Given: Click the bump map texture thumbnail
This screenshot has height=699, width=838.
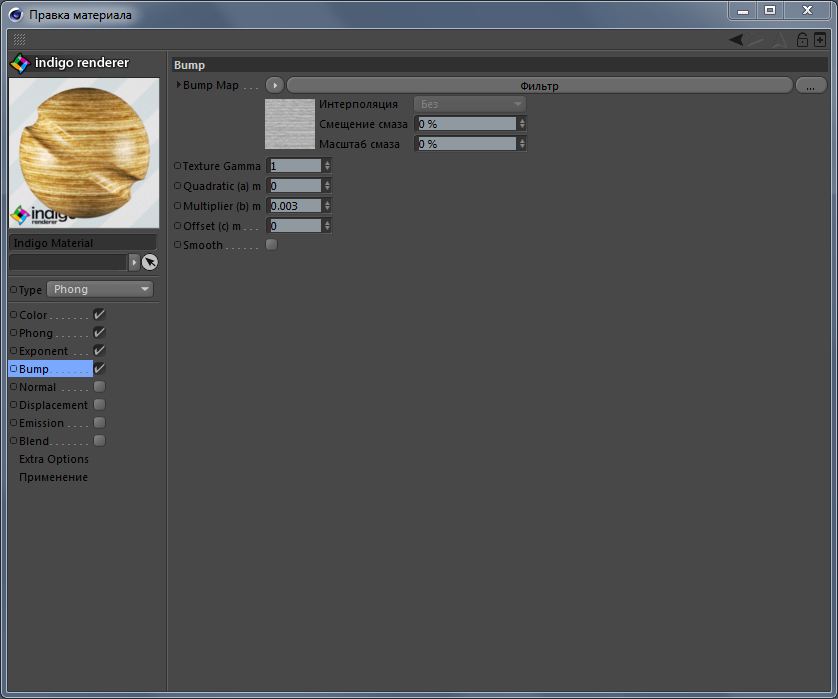Looking at the screenshot, I should tap(290, 123).
